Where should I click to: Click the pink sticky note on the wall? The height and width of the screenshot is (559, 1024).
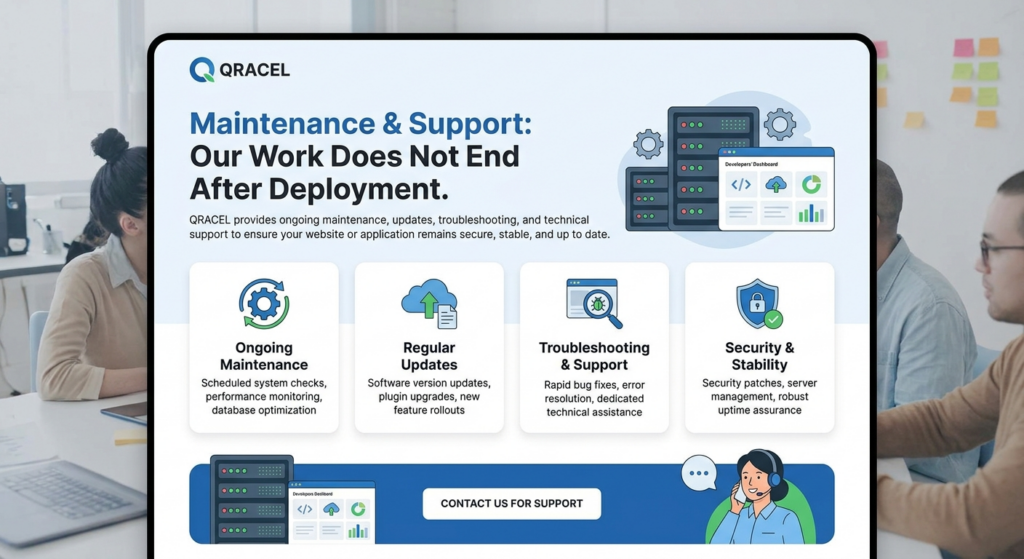point(963,48)
